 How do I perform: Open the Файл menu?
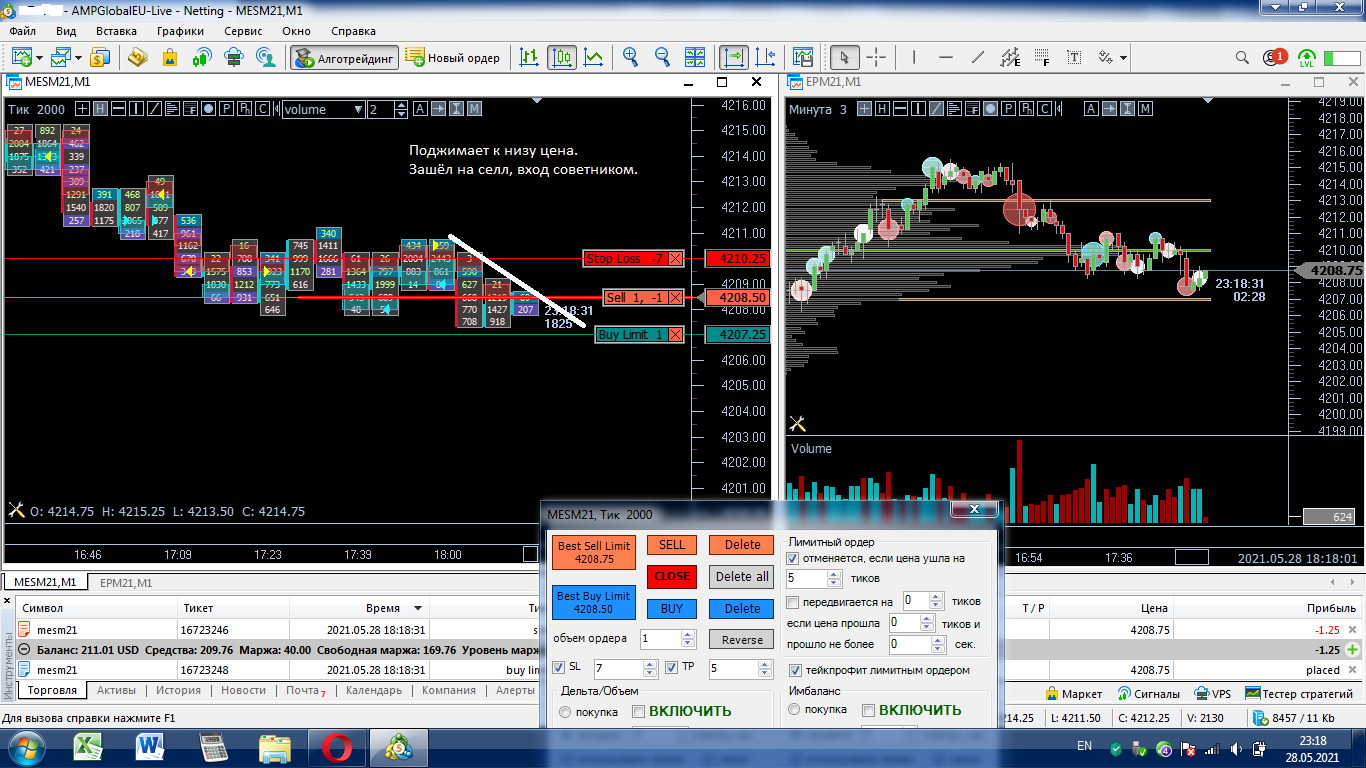pyautogui.click(x=22, y=31)
